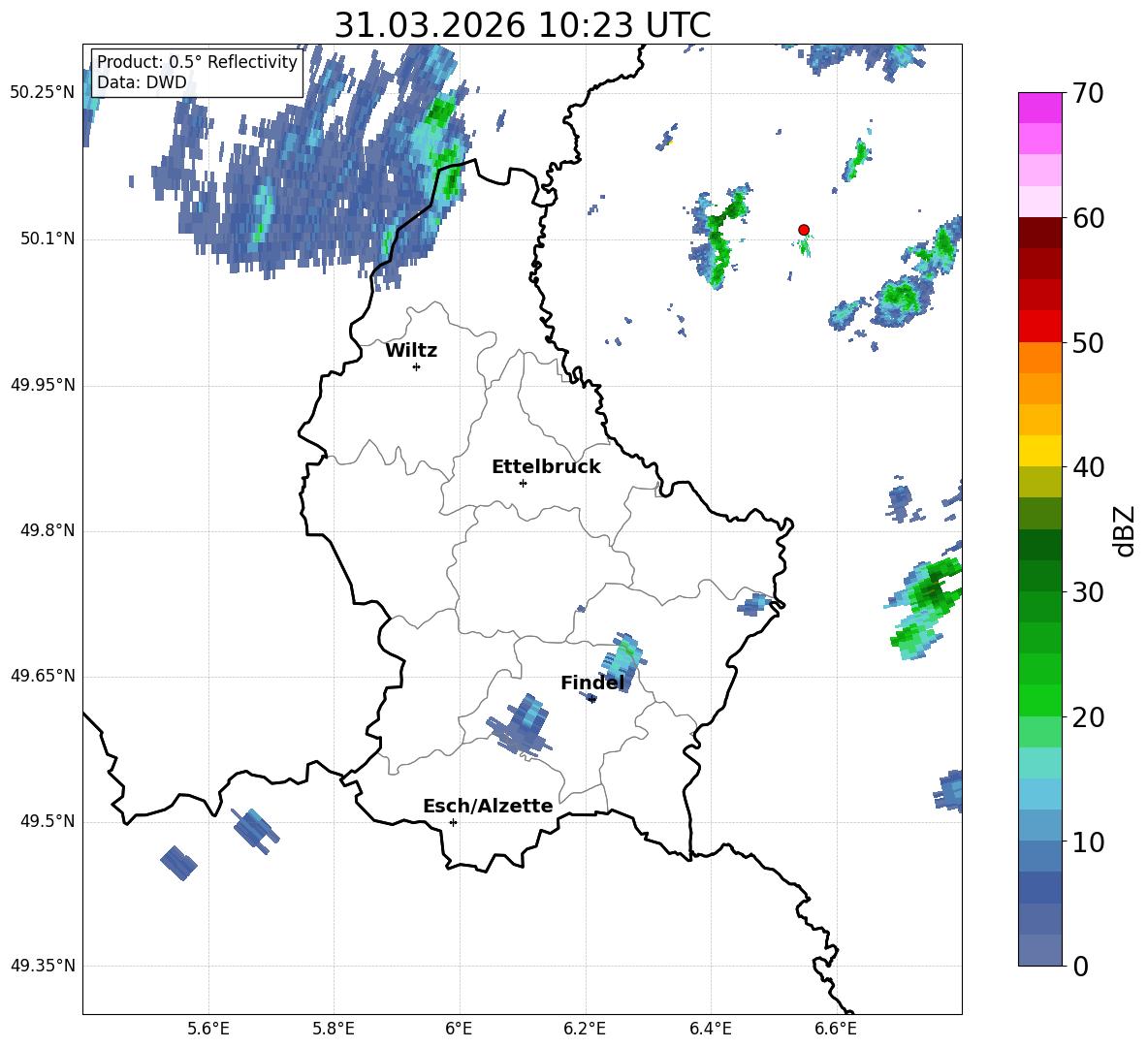Click the 49.8°N latitude label

(48, 530)
